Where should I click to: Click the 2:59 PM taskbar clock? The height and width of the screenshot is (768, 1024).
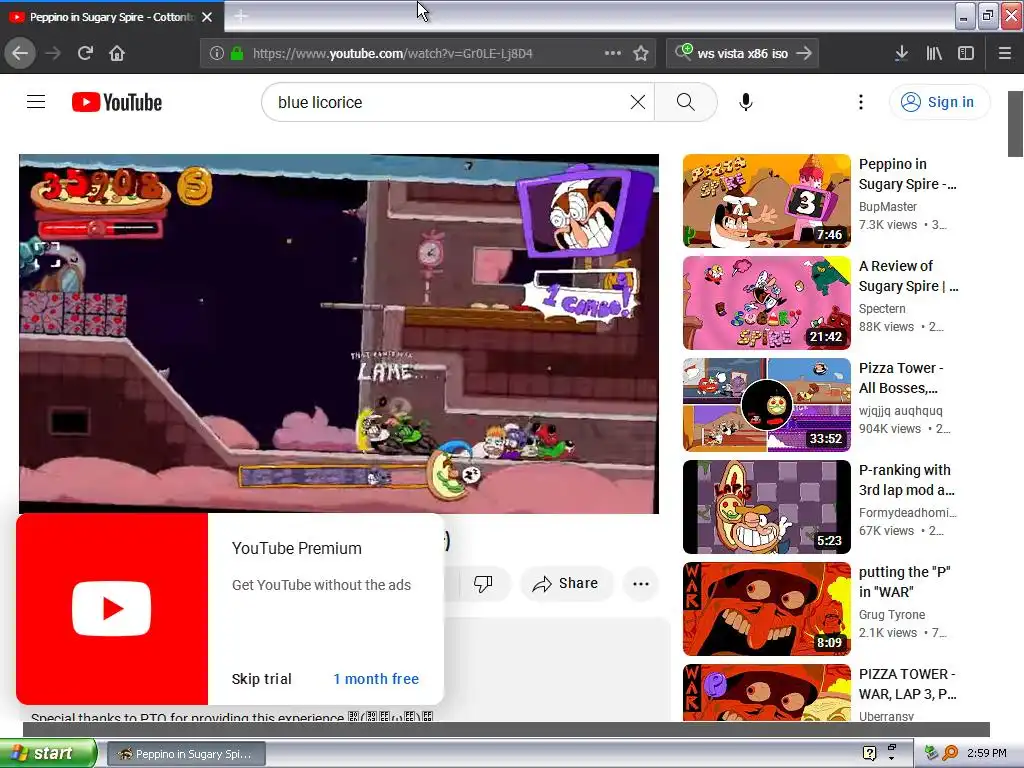tap(986, 753)
